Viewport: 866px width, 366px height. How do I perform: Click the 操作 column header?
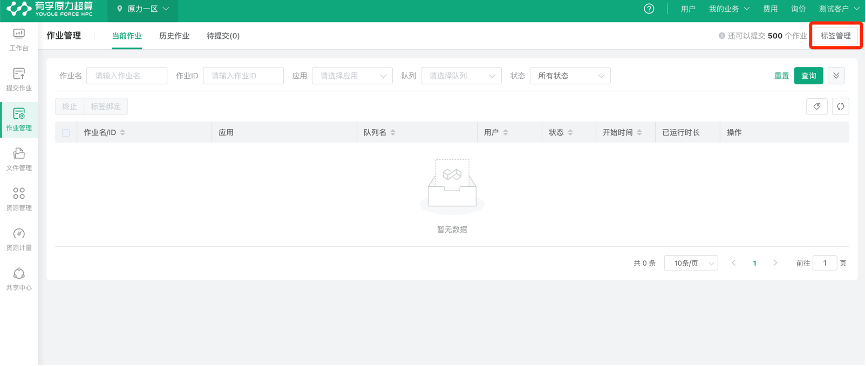pos(734,133)
